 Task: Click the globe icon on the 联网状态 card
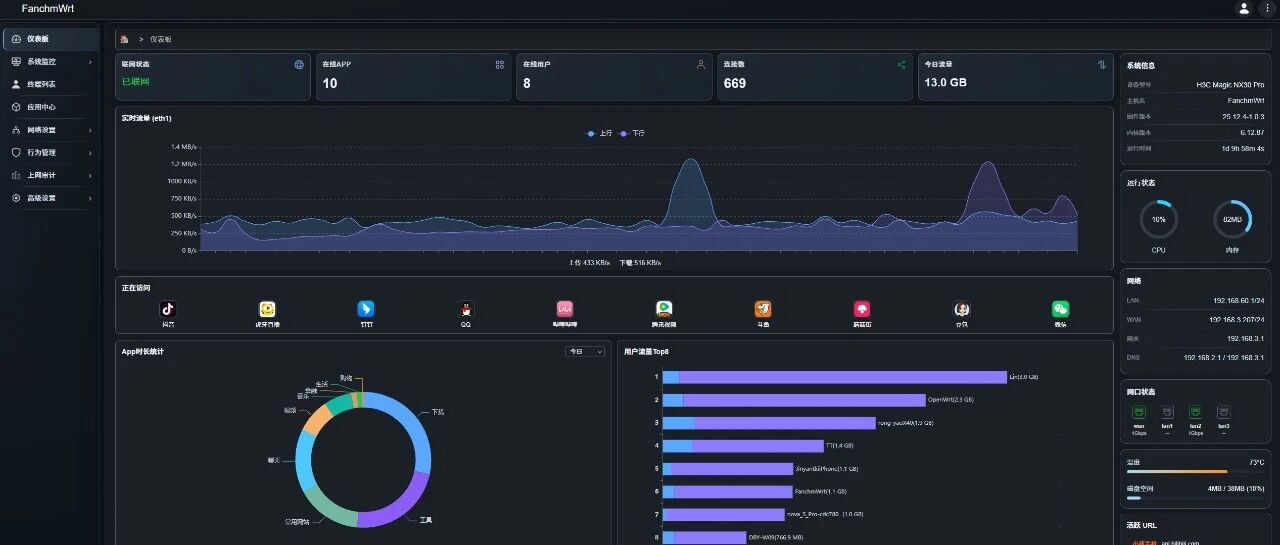click(x=299, y=64)
